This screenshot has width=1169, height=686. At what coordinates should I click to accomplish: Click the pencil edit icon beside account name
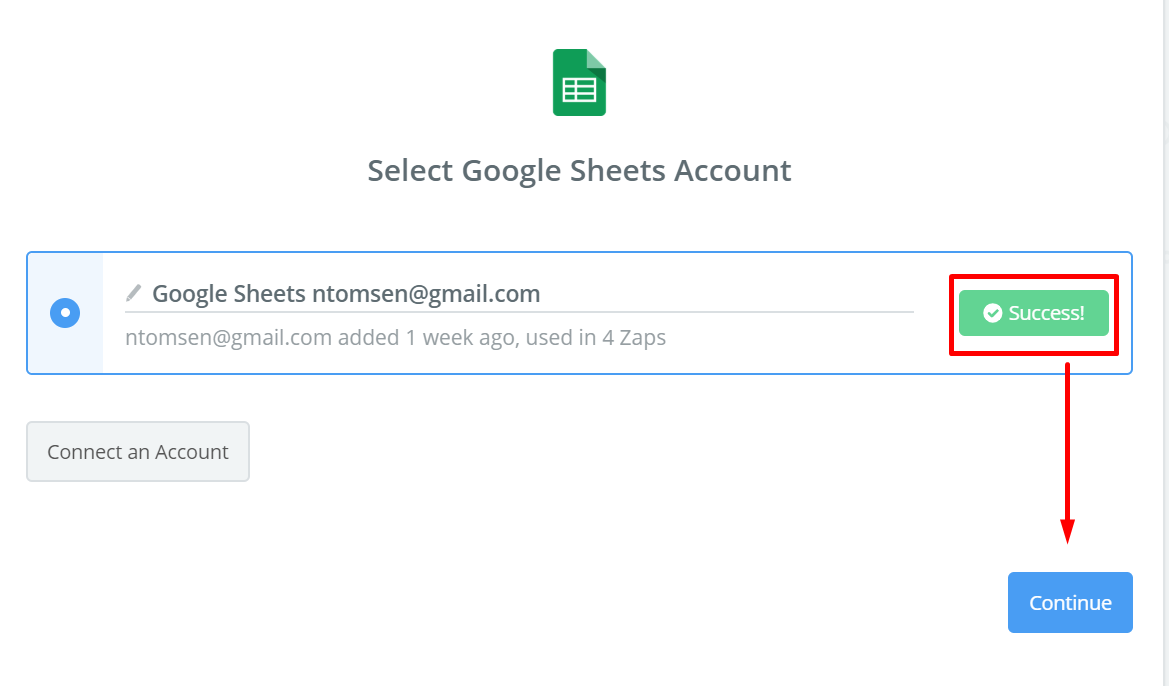pos(133,293)
